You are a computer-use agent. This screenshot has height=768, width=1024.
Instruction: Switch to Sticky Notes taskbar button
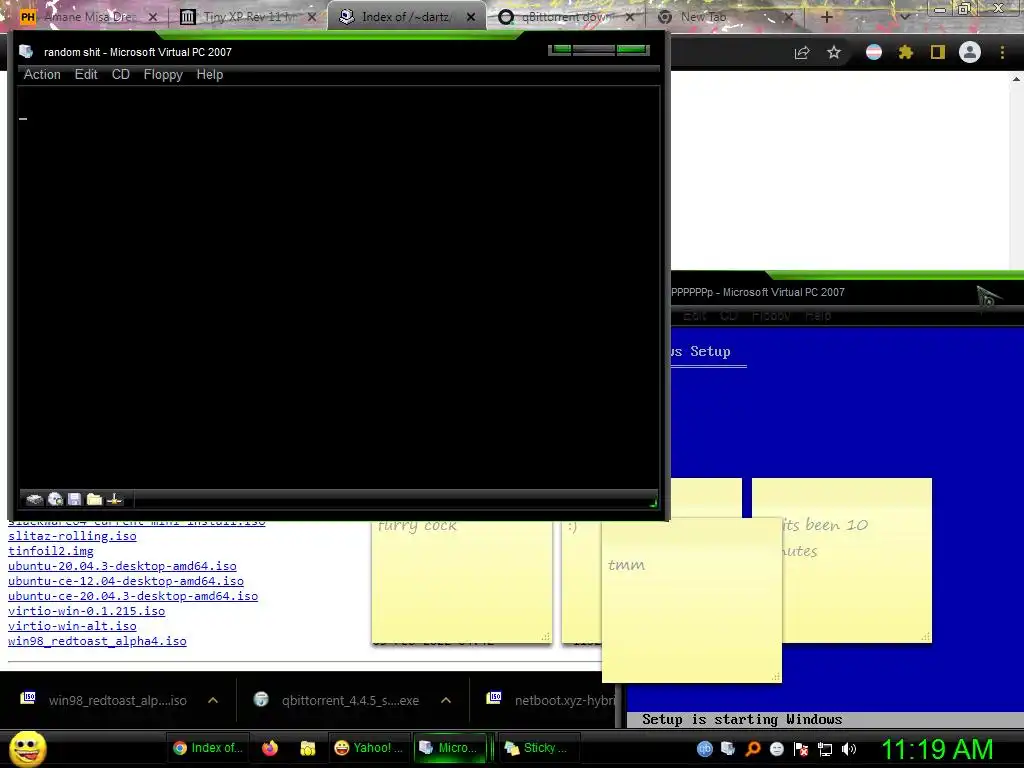[537, 748]
